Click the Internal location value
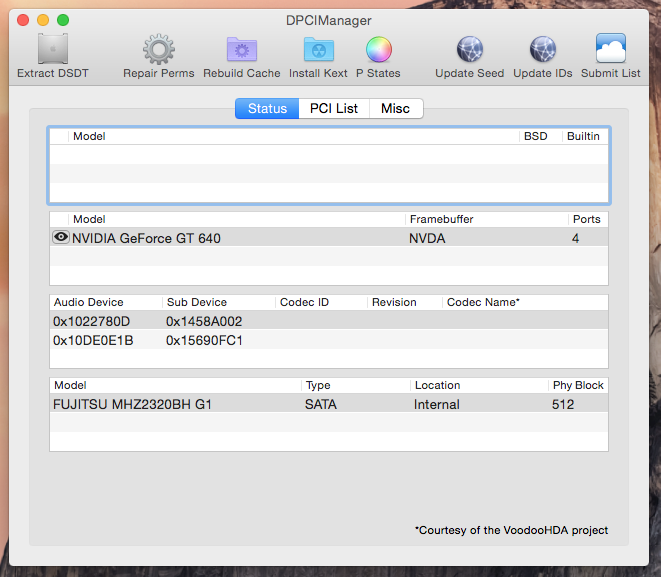Viewport: 661px width, 577px height. coord(436,405)
